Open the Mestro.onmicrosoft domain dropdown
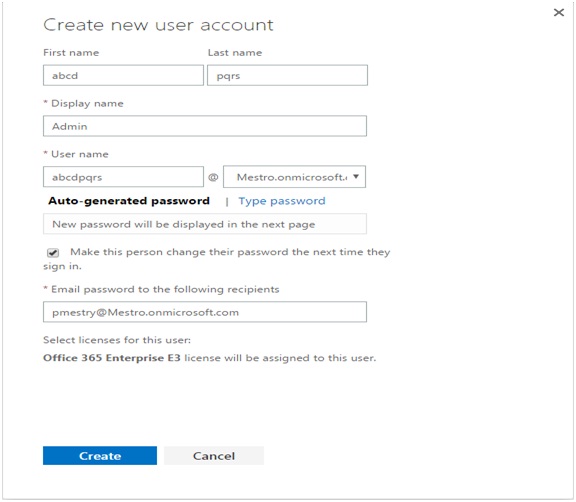The width and height of the screenshot is (576, 502). (x=294, y=177)
